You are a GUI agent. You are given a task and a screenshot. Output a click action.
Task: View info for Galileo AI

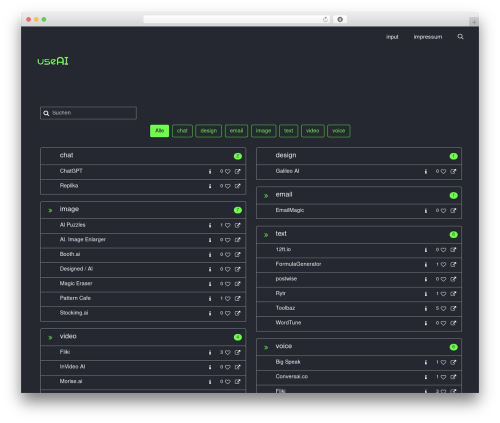pyautogui.click(x=426, y=171)
